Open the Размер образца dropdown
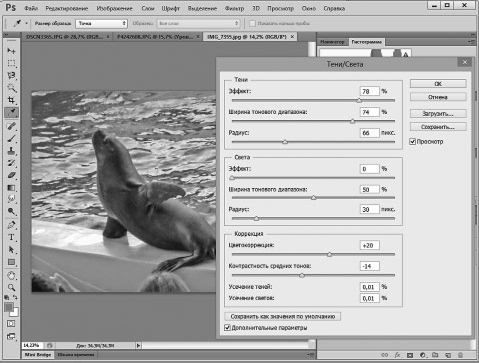This screenshot has width=479, height=363. click(101, 23)
